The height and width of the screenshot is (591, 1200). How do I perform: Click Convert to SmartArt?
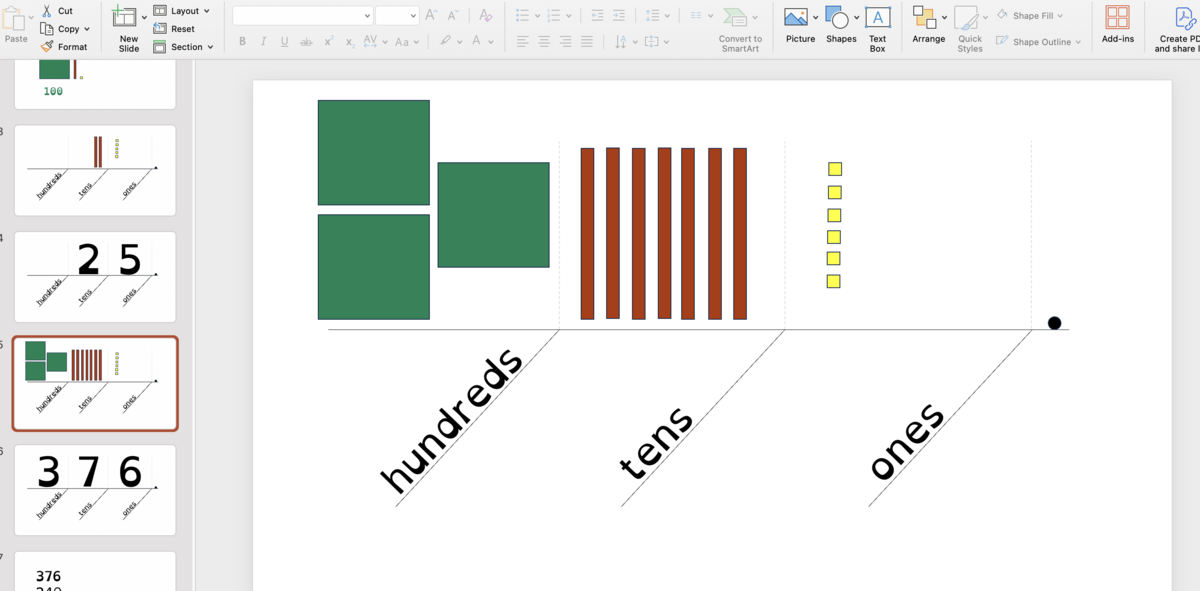[x=739, y=29]
